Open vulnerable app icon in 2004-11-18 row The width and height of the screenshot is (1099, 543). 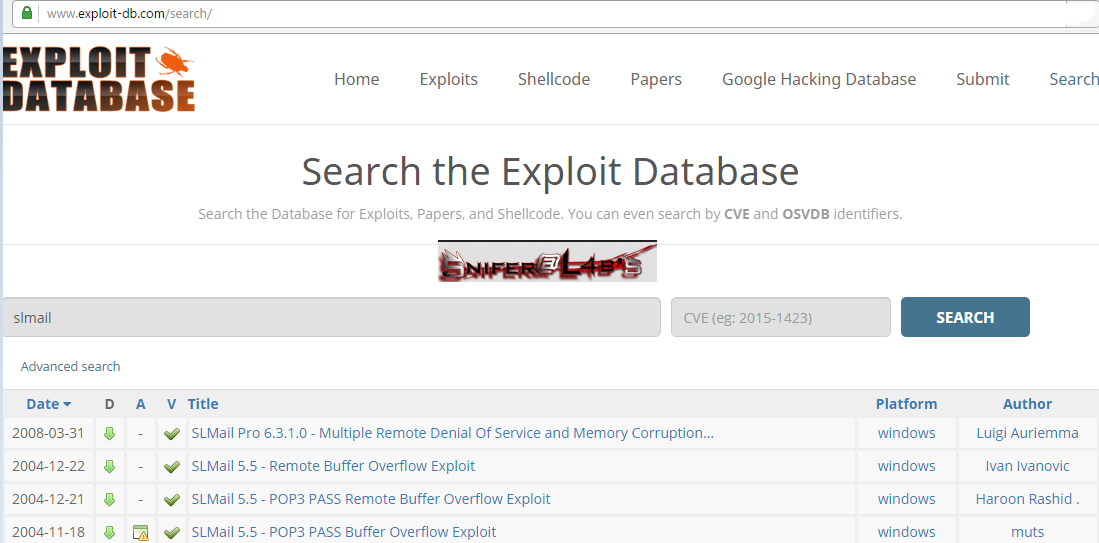tap(141, 532)
